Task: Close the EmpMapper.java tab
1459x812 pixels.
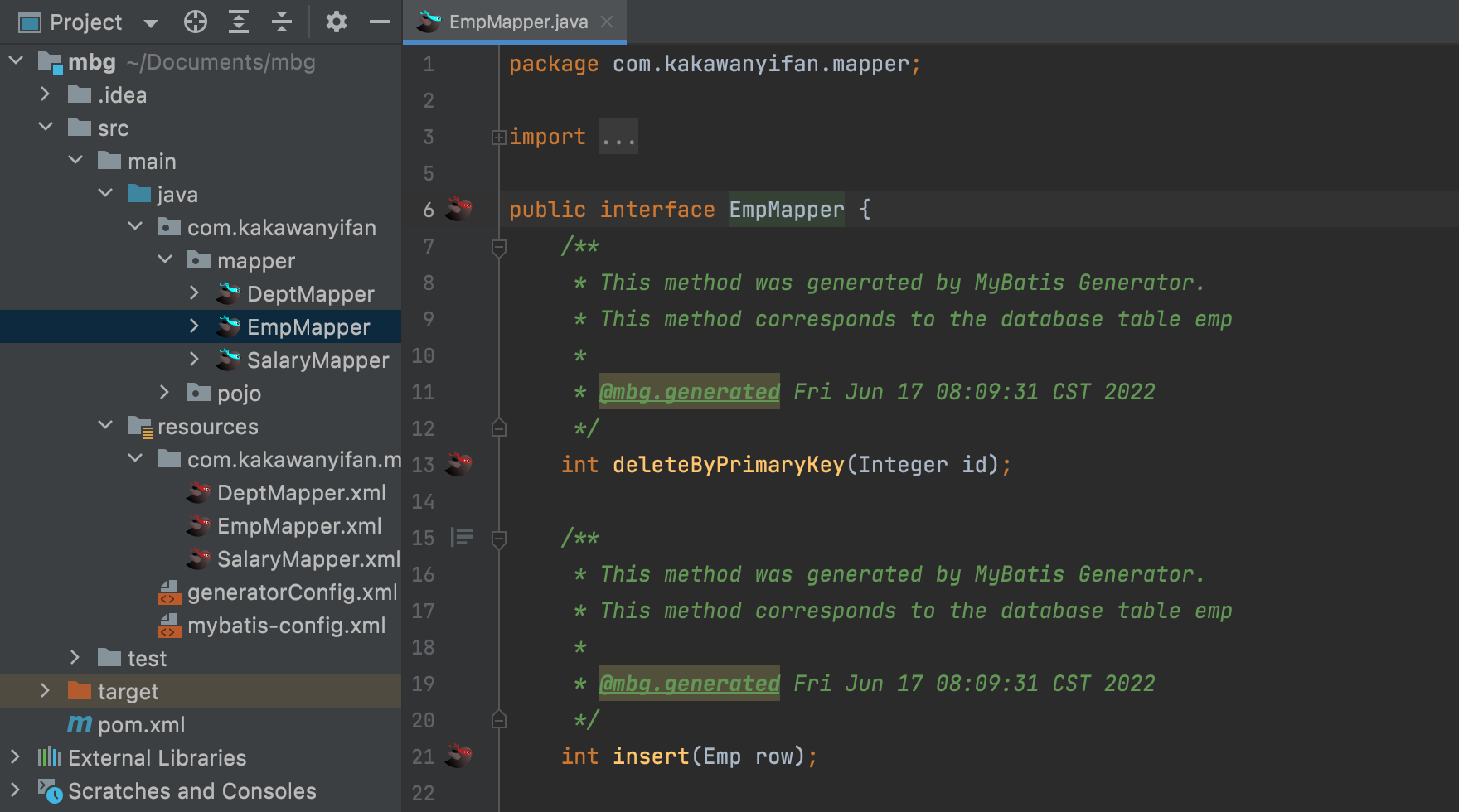Action: 607,22
